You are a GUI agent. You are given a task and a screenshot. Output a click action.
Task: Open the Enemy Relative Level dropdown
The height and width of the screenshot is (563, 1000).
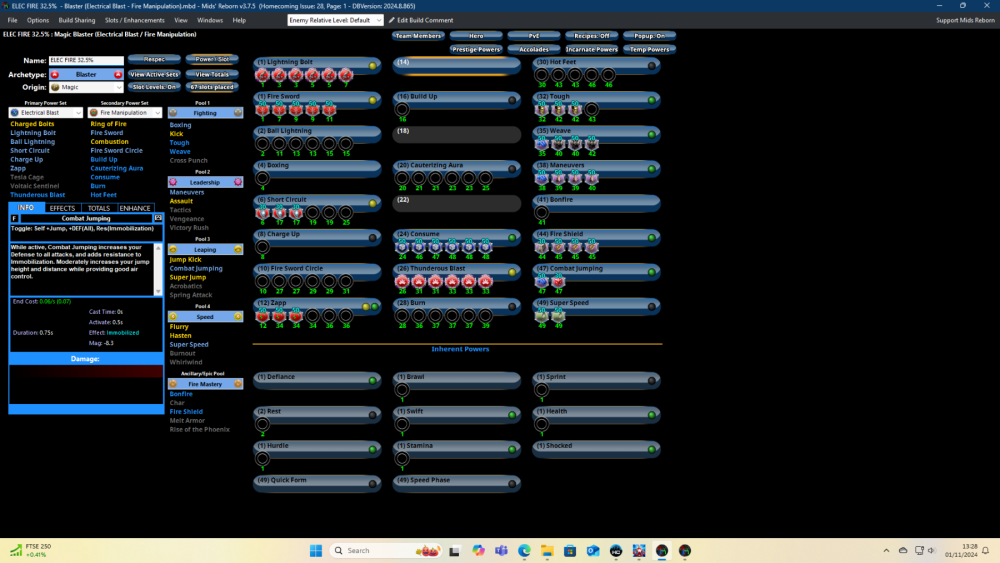[x=335, y=20]
